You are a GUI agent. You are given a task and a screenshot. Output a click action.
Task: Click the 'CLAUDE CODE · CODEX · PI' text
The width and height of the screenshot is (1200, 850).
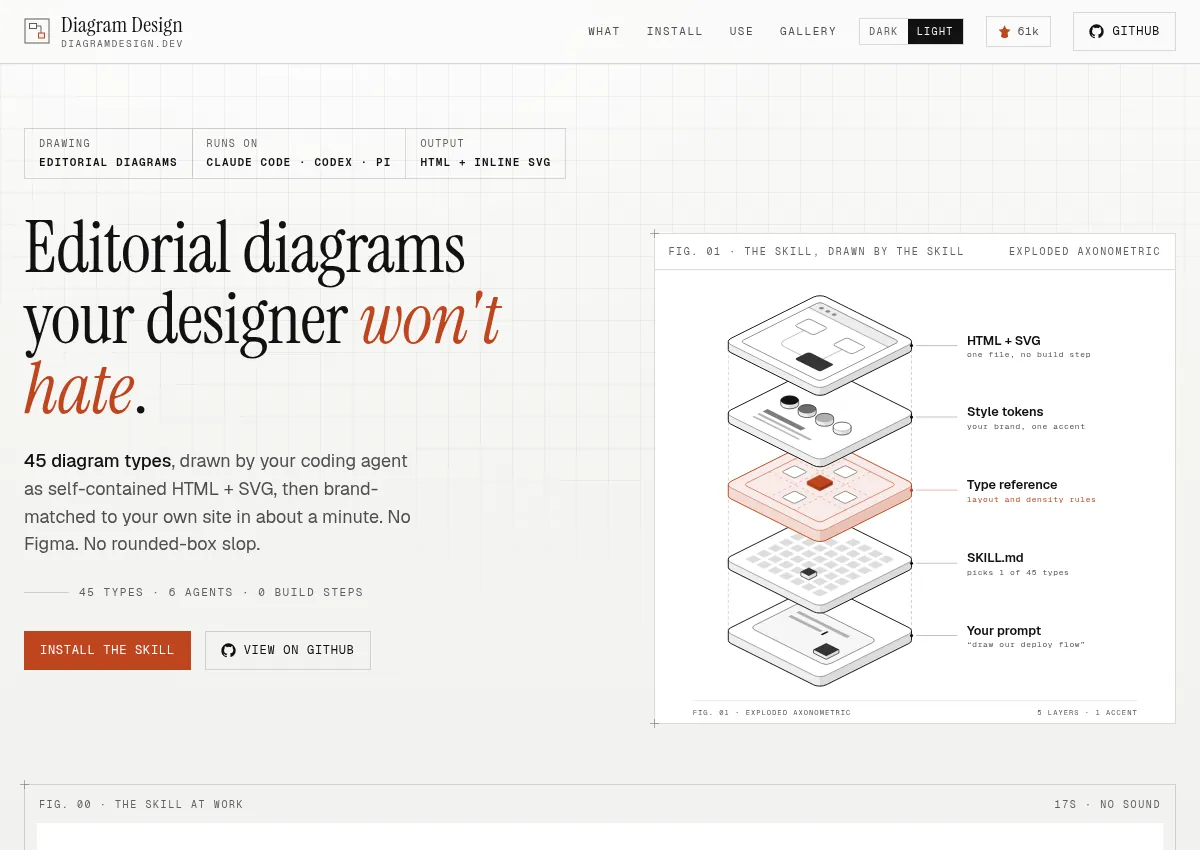pyautogui.click(x=299, y=162)
